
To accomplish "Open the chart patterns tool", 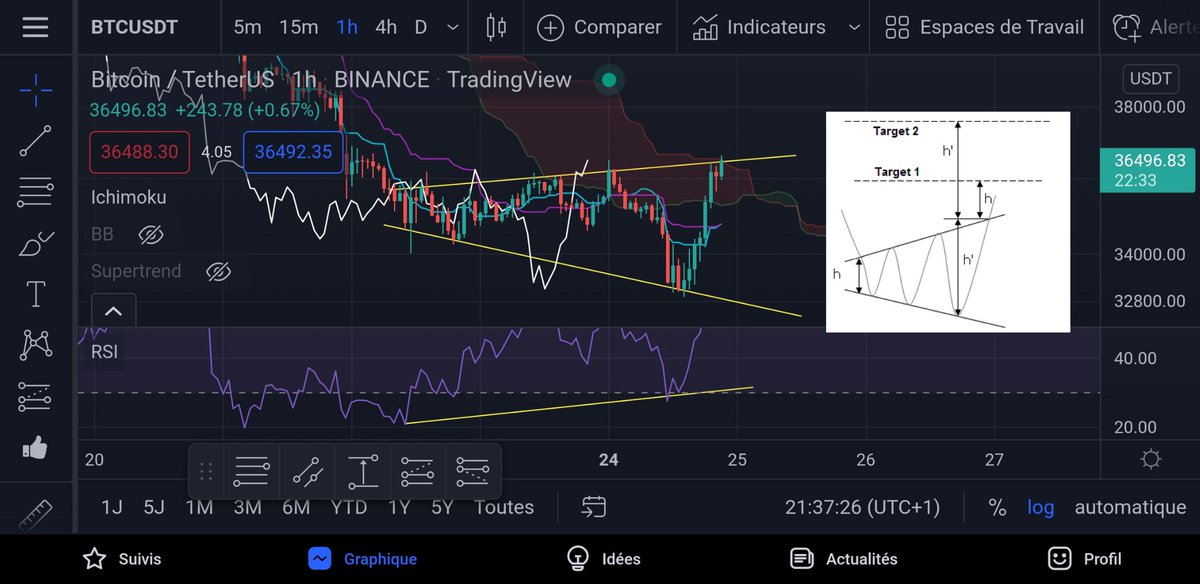I will tap(36, 345).
